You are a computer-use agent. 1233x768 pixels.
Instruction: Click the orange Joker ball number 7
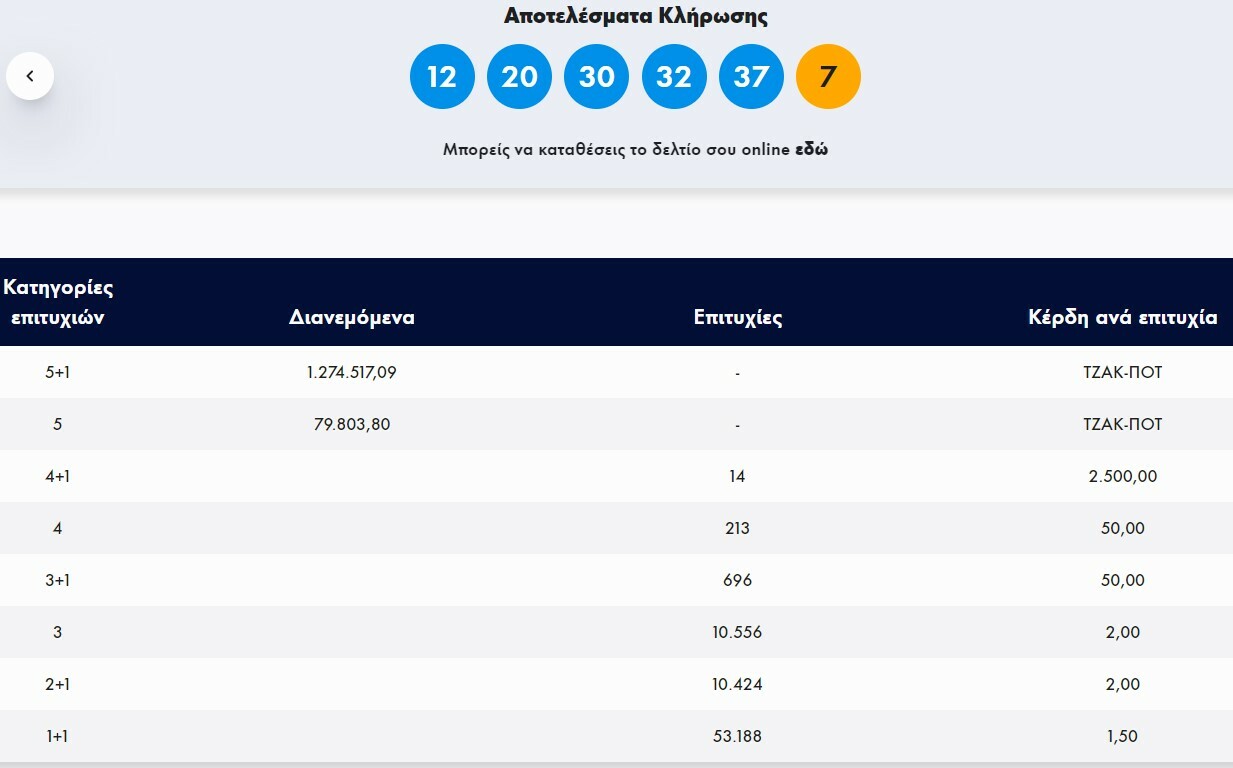[828, 76]
